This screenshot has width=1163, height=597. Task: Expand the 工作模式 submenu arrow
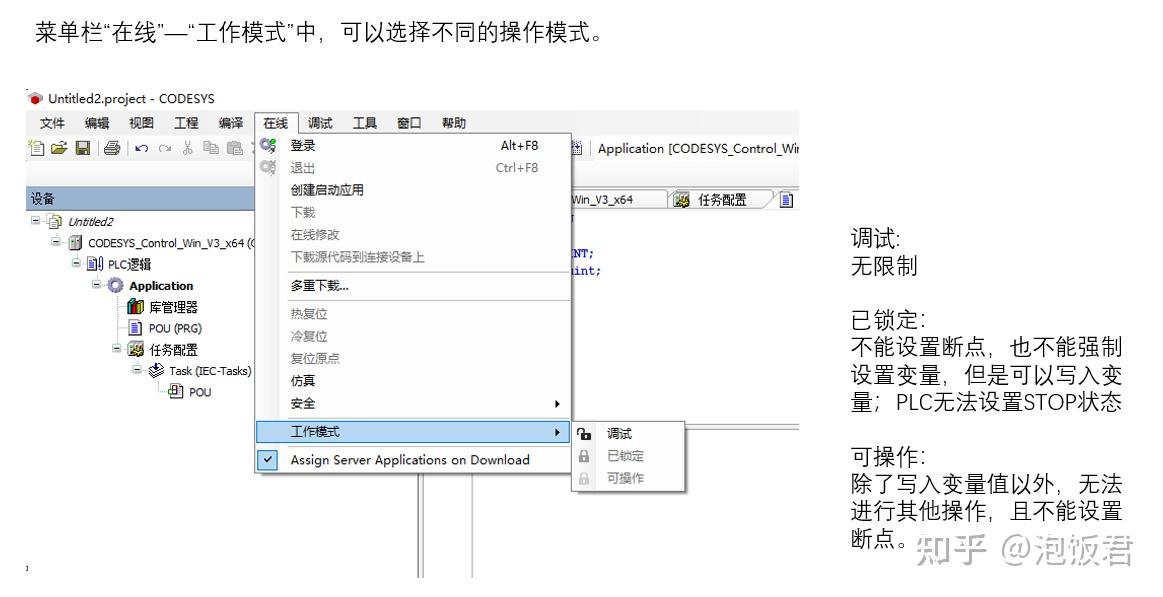point(557,432)
